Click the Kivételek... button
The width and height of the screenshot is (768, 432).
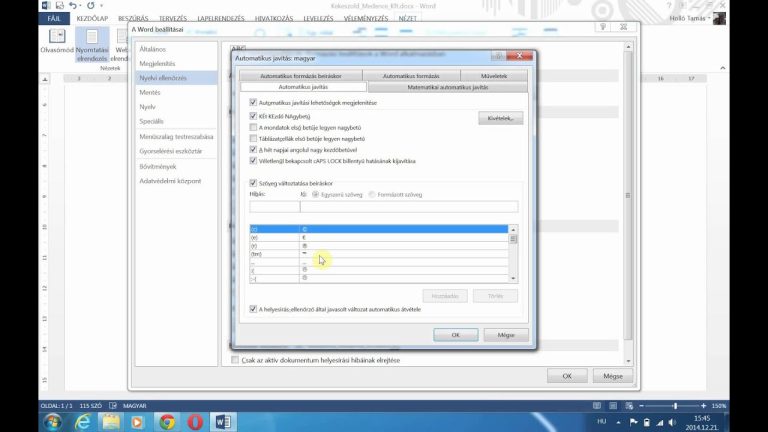[x=501, y=118]
